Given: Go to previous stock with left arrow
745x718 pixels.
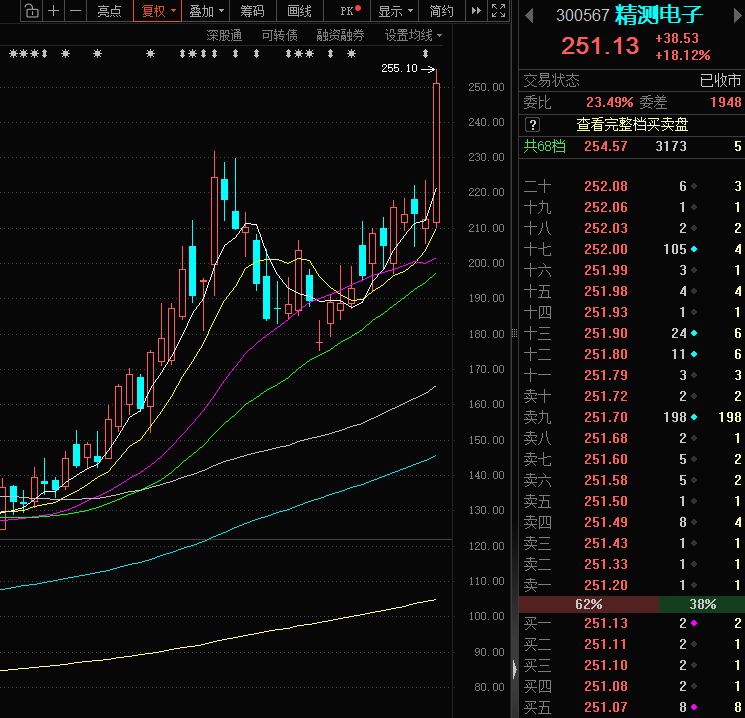Looking at the screenshot, I should tap(529, 16).
